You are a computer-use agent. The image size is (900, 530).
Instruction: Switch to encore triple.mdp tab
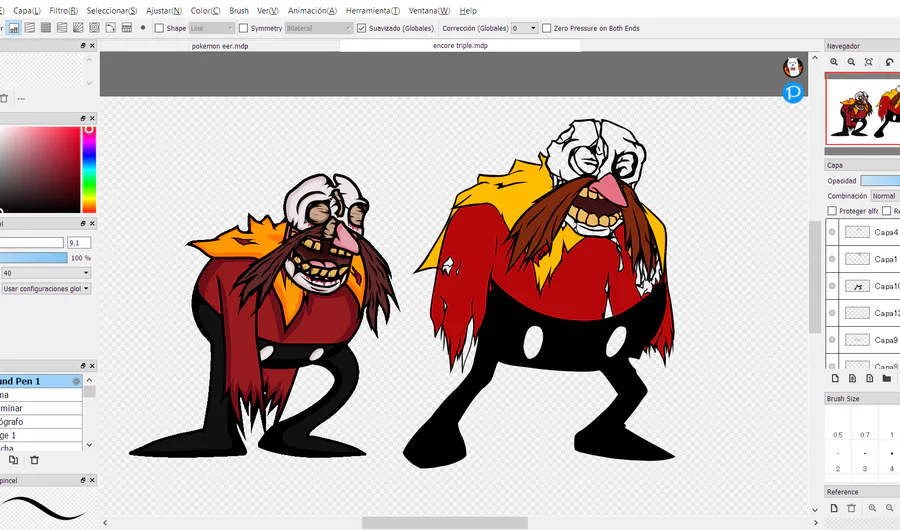pyautogui.click(x=460, y=45)
